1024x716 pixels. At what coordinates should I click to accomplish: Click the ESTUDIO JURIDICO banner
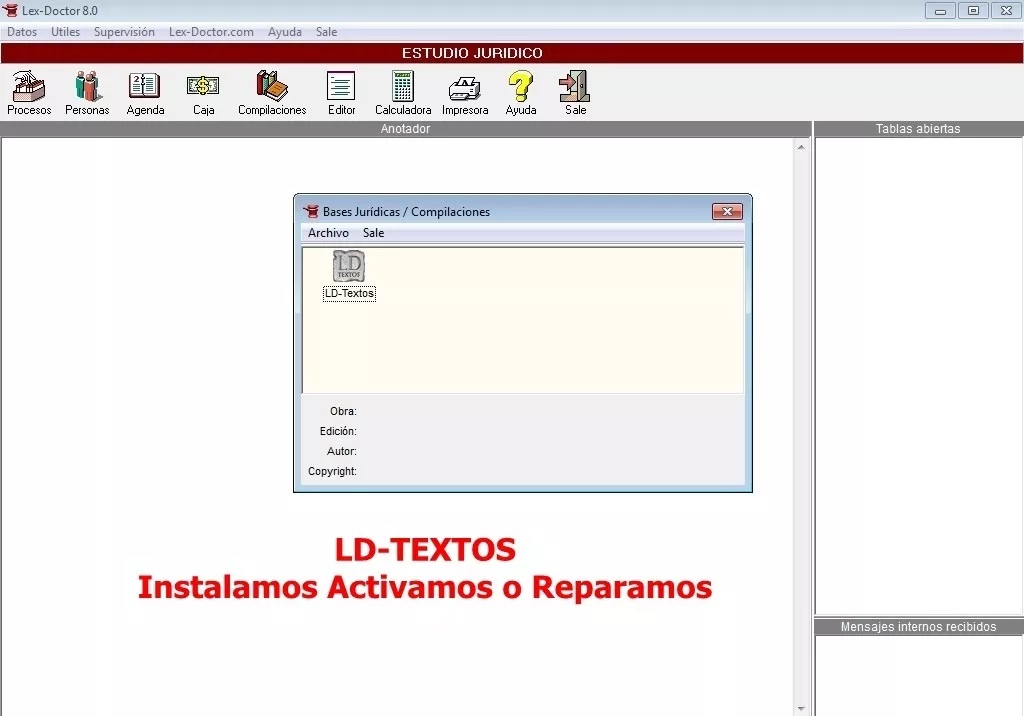pos(512,53)
